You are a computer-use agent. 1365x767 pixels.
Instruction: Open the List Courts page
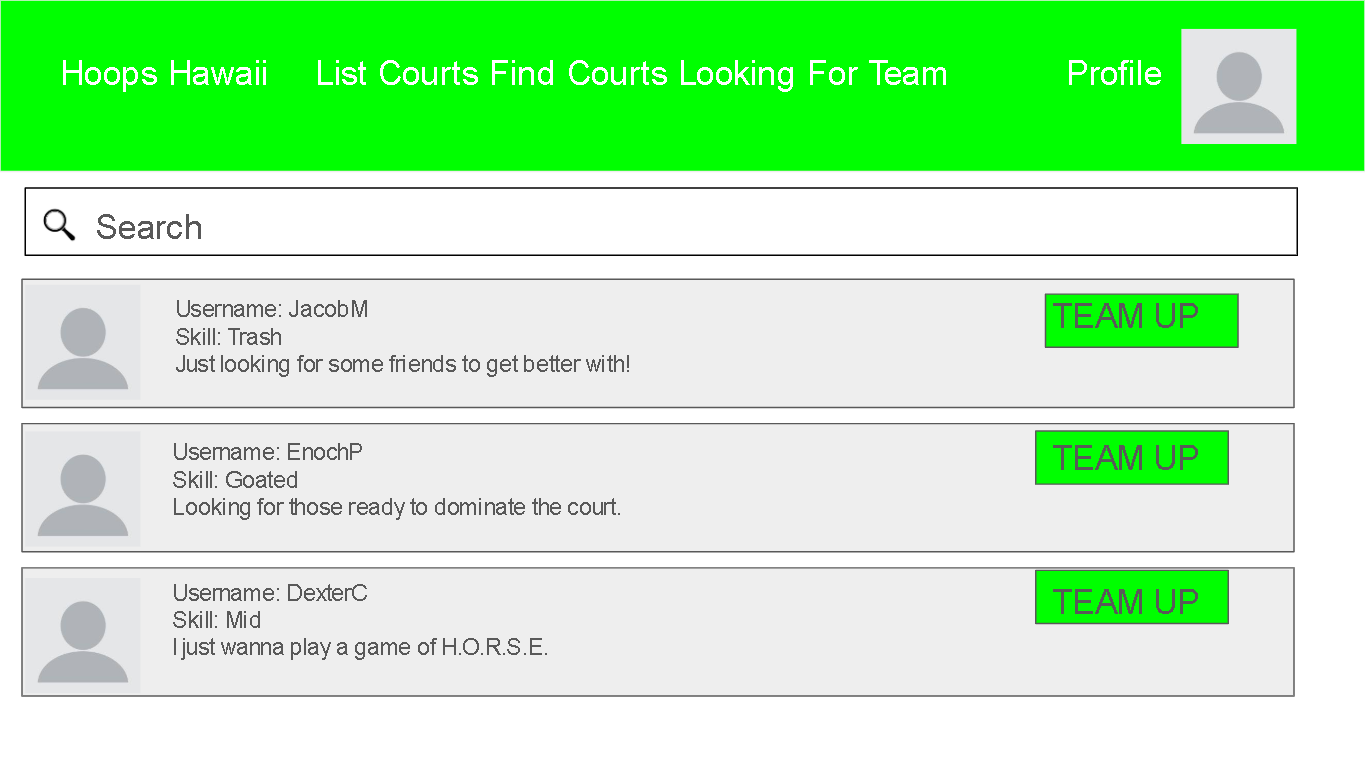click(x=397, y=74)
